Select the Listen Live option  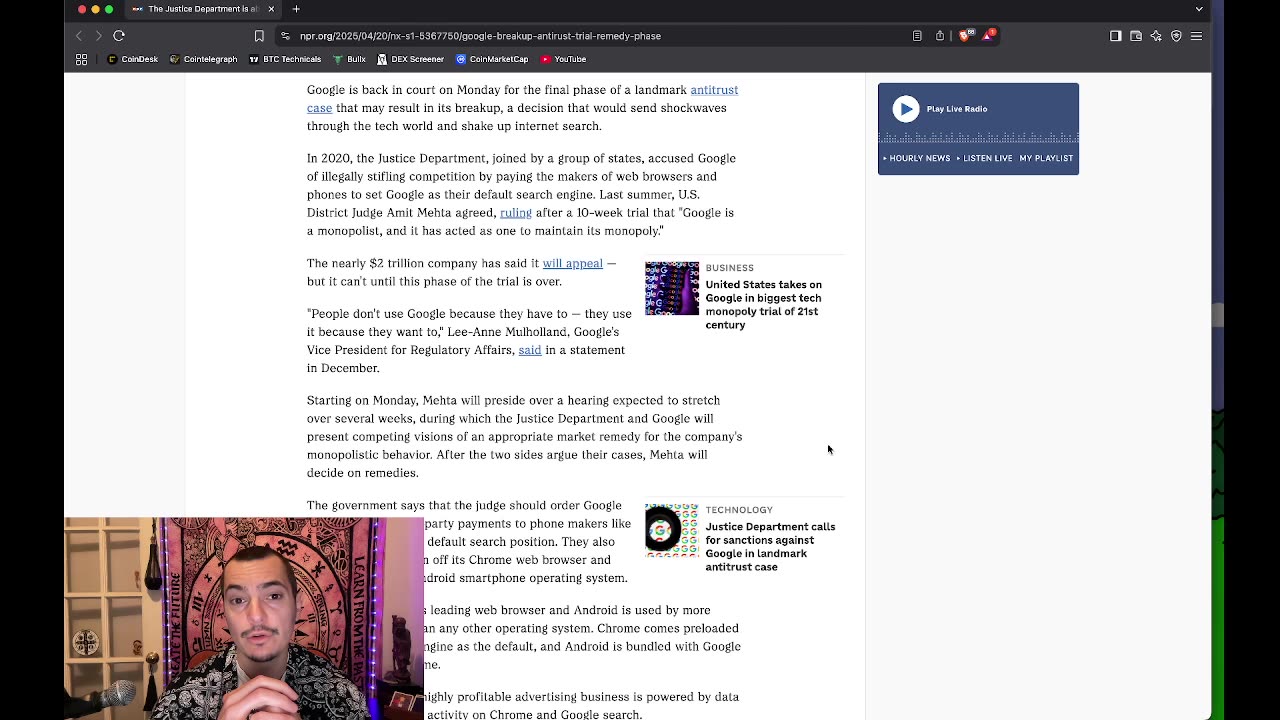(x=985, y=158)
